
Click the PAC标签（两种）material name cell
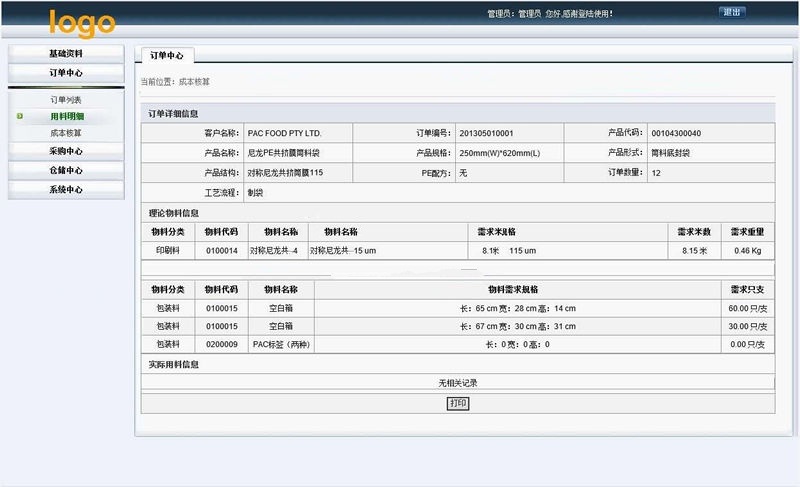pyautogui.click(x=281, y=344)
